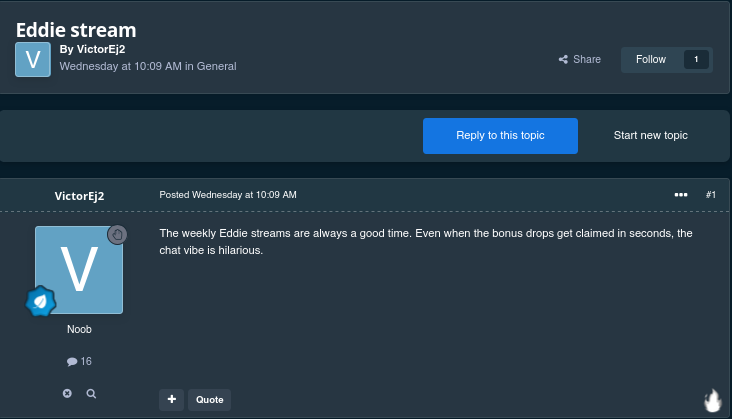Click the plus multiquote button
The image size is (732, 419).
(171, 399)
